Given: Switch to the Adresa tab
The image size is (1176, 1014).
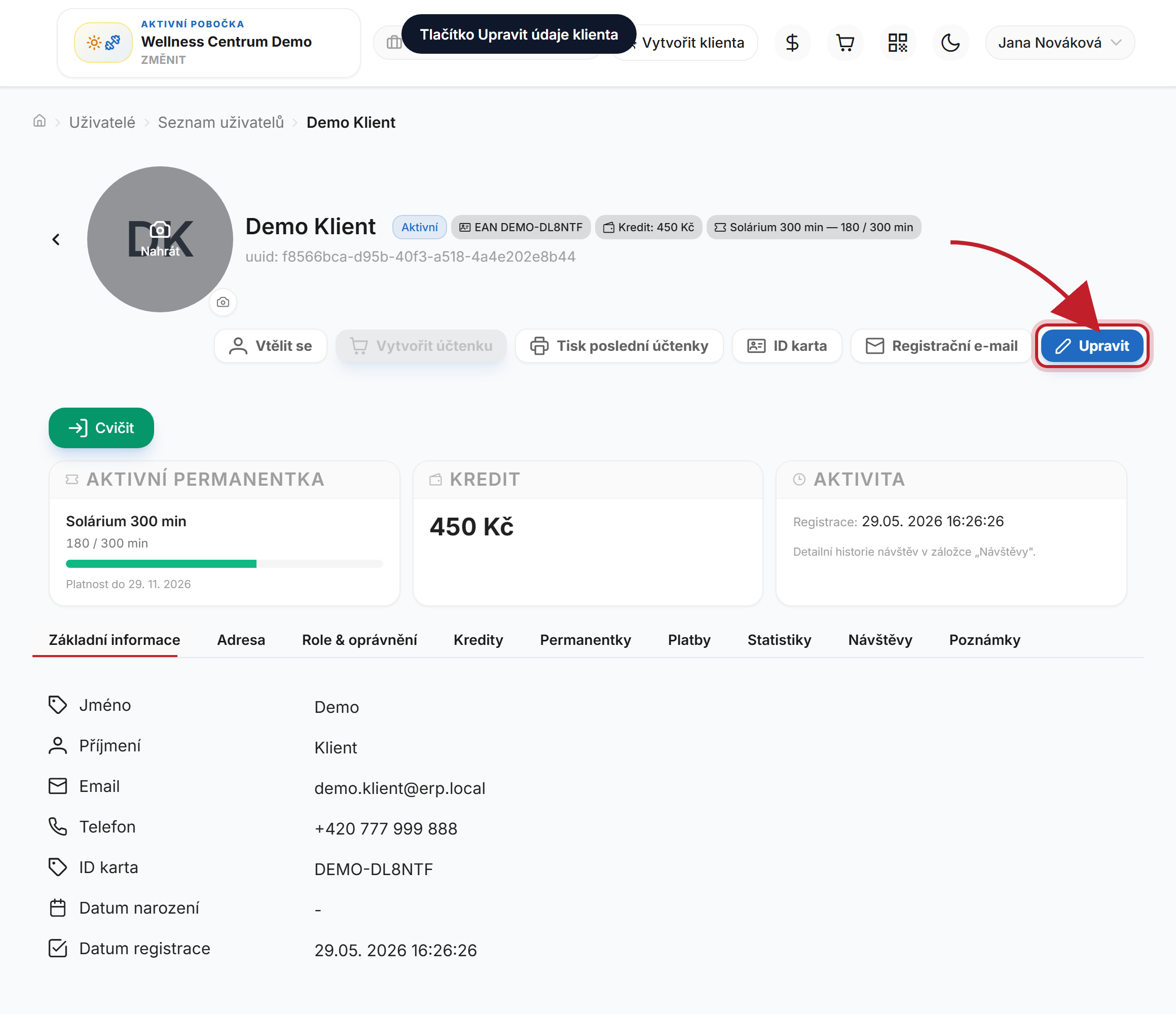Looking at the screenshot, I should (241, 640).
